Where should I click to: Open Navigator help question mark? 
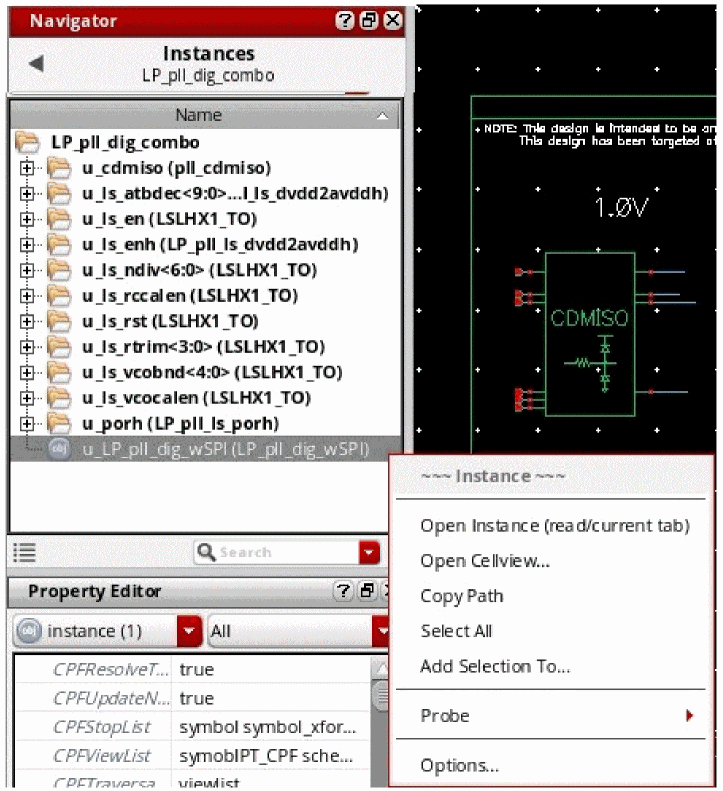click(x=345, y=21)
